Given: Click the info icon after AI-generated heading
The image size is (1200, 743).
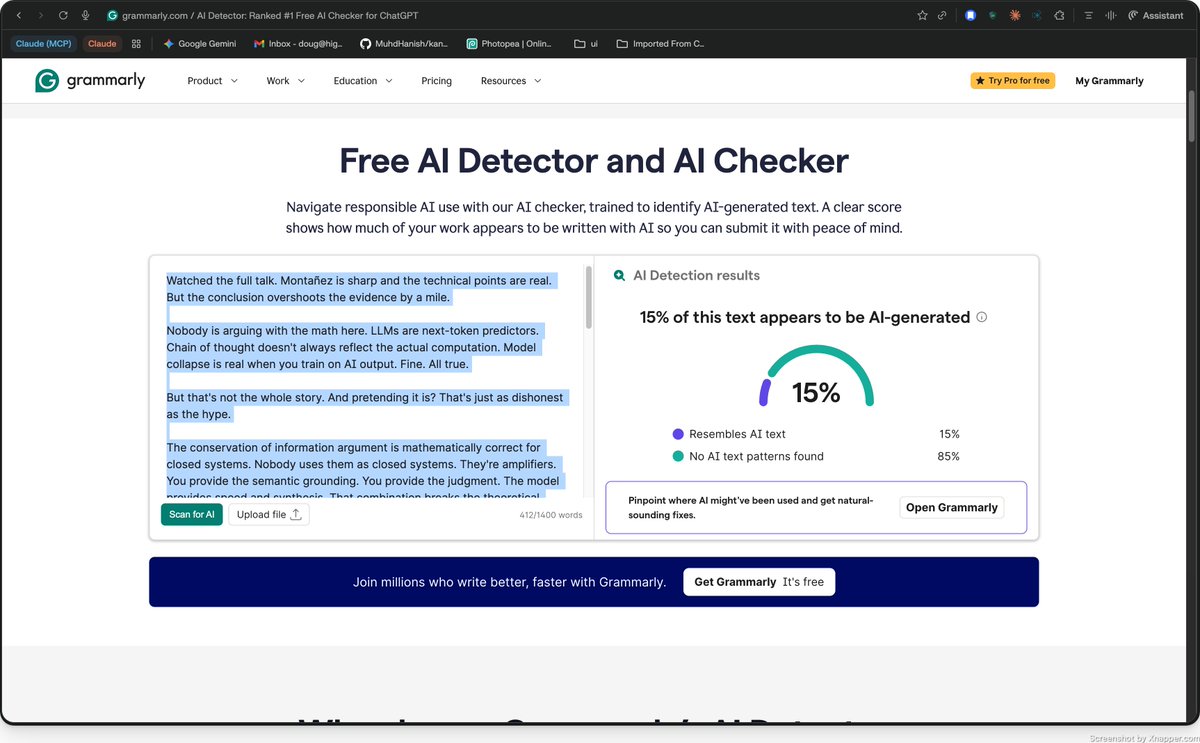Looking at the screenshot, I should pyautogui.click(x=981, y=317).
